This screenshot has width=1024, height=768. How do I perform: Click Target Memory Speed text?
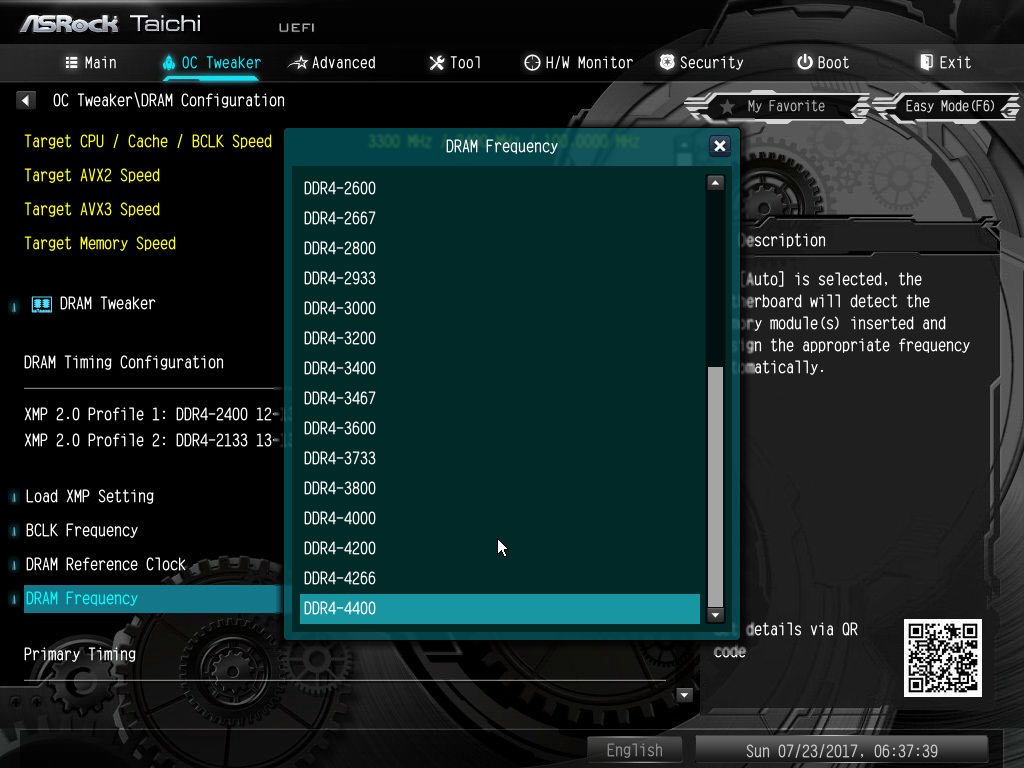(100, 244)
